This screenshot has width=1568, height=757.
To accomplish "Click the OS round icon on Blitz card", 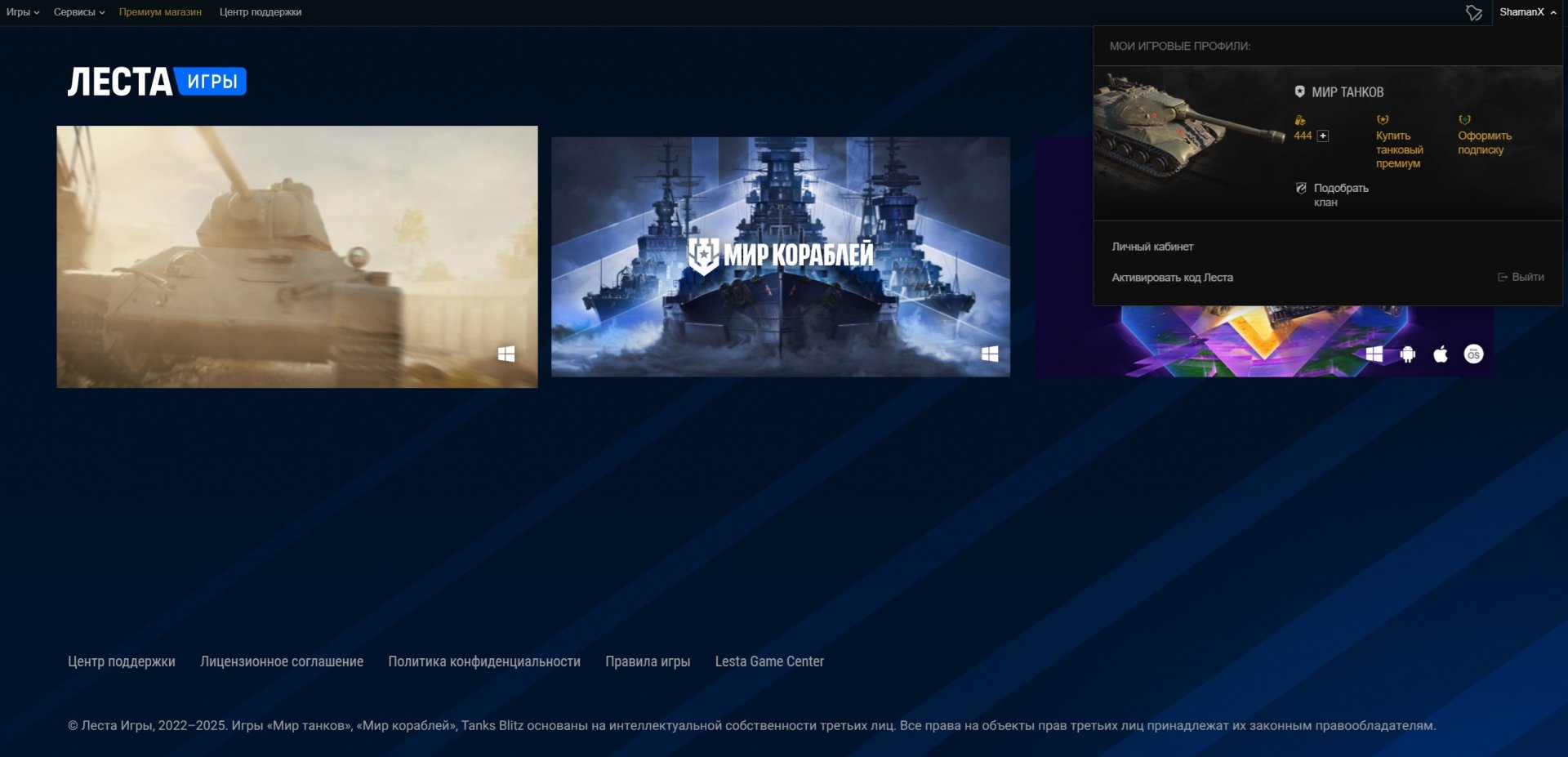I will point(1473,354).
